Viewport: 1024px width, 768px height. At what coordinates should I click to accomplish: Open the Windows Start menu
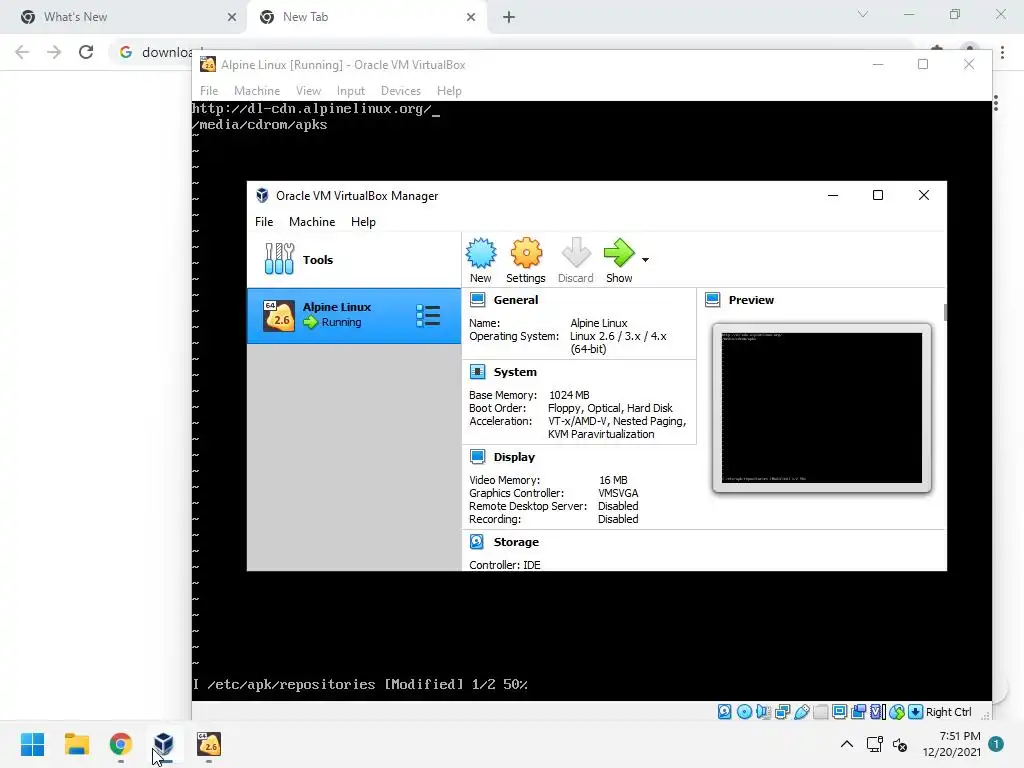(32, 744)
